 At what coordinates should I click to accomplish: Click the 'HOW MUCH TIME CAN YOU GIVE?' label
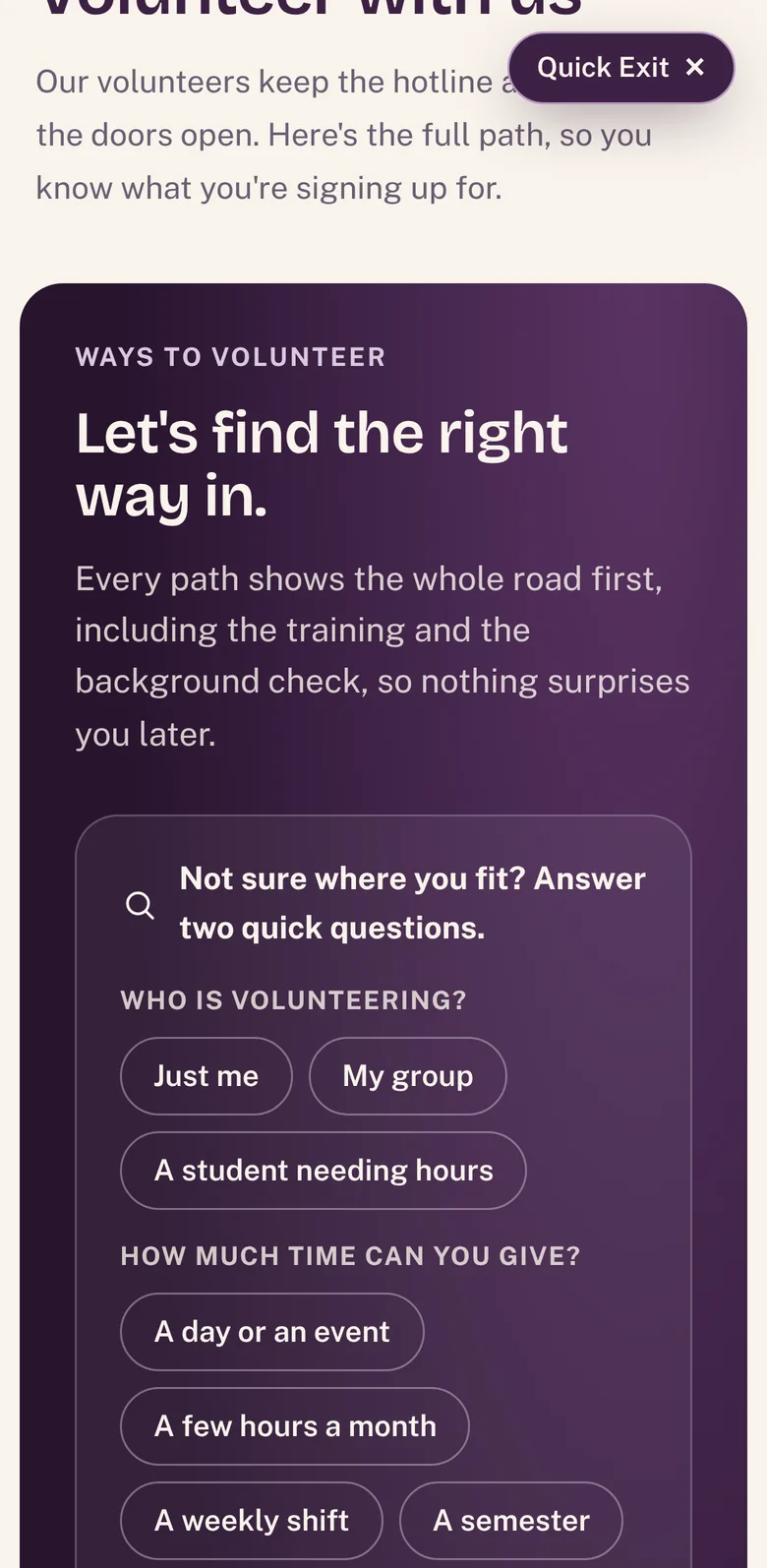click(350, 1256)
